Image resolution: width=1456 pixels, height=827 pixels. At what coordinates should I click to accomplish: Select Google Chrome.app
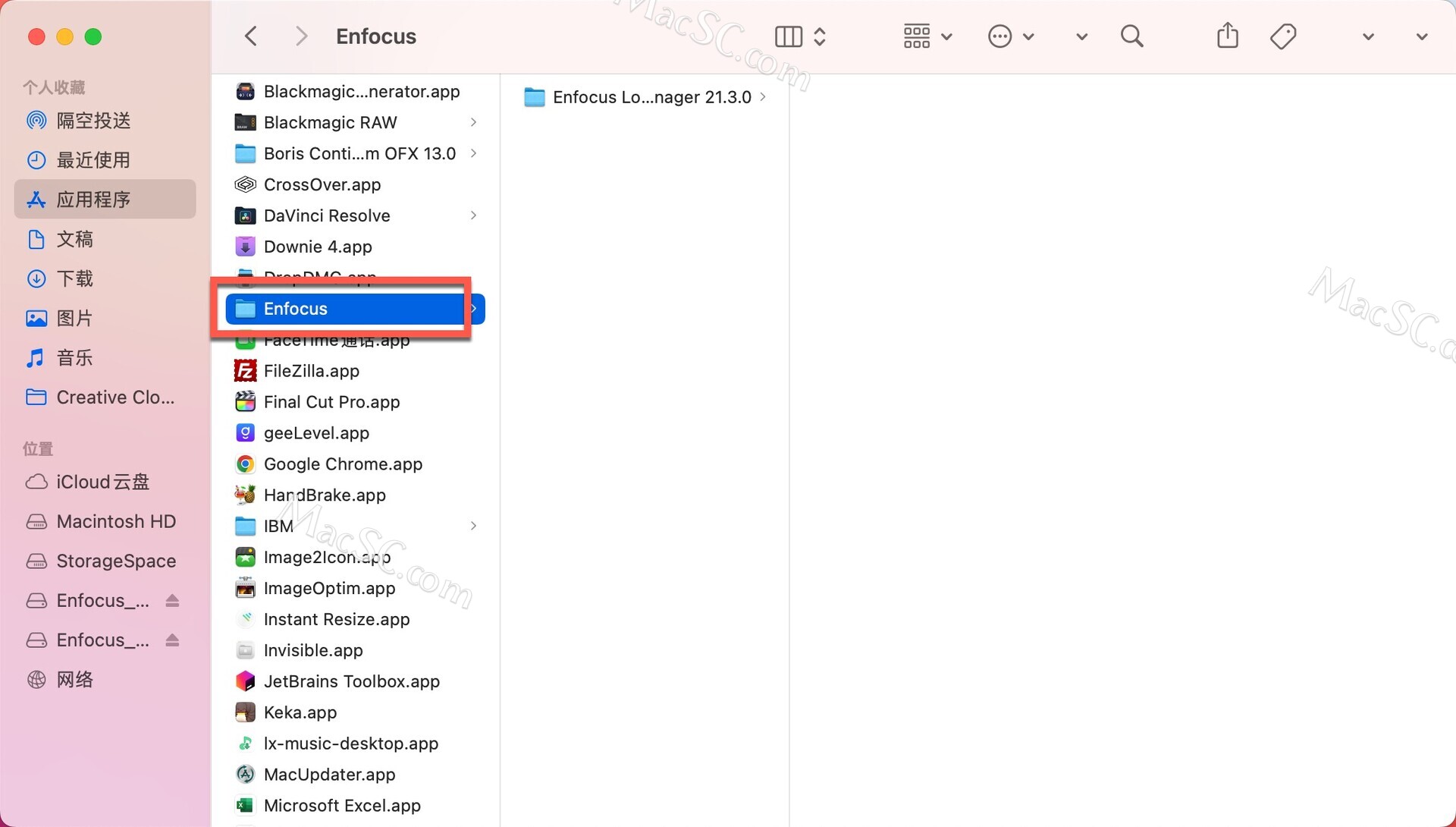point(355,464)
